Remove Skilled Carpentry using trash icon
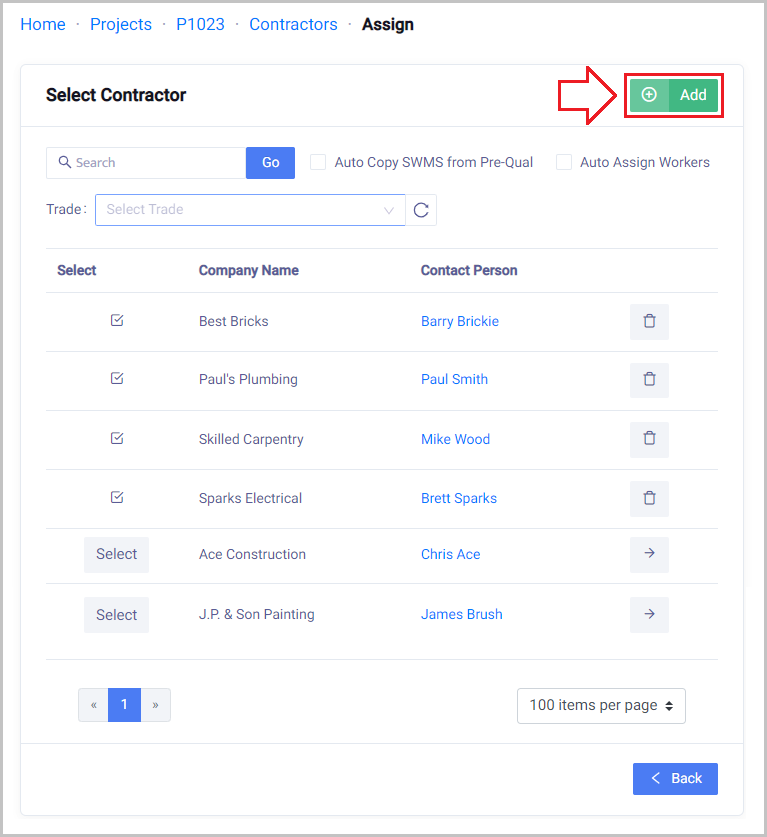Image resolution: width=767 pixels, height=837 pixels. pyautogui.click(x=649, y=439)
